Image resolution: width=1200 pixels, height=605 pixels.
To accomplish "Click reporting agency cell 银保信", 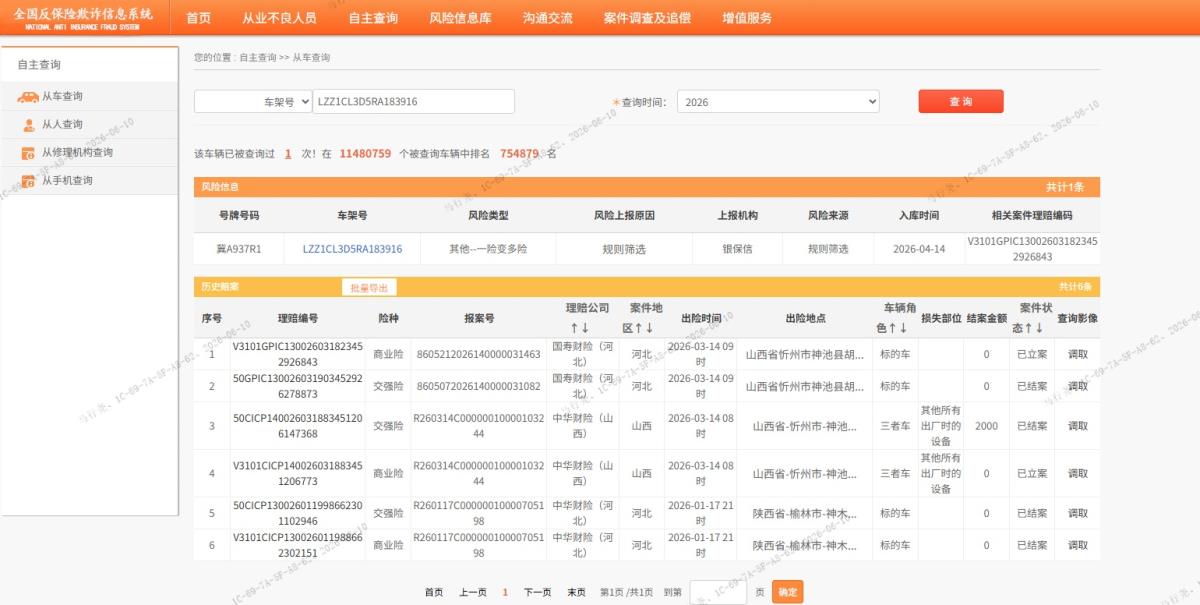I will [x=737, y=249].
